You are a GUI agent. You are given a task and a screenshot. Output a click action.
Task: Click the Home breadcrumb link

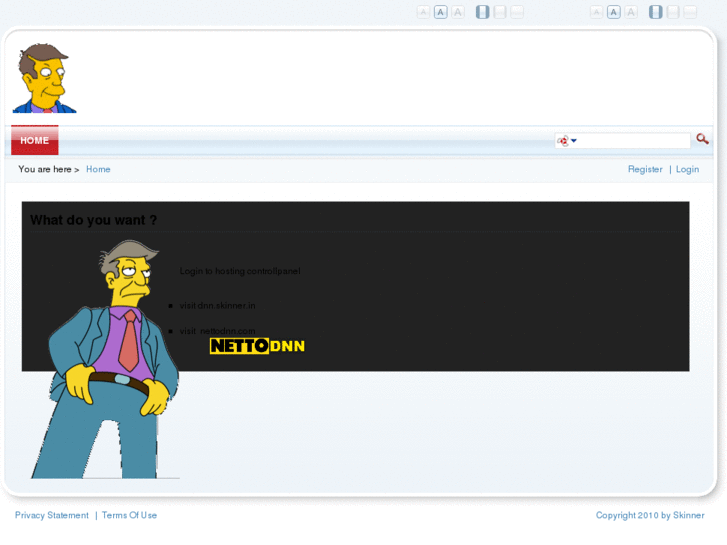point(98,169)
